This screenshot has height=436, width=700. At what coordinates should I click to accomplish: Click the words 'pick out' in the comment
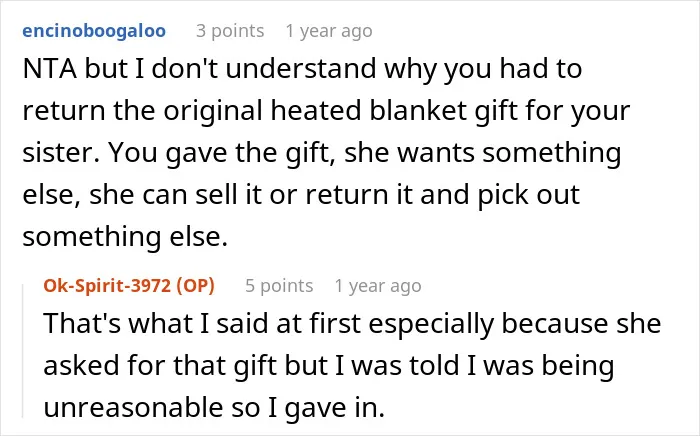coord(529,194)
